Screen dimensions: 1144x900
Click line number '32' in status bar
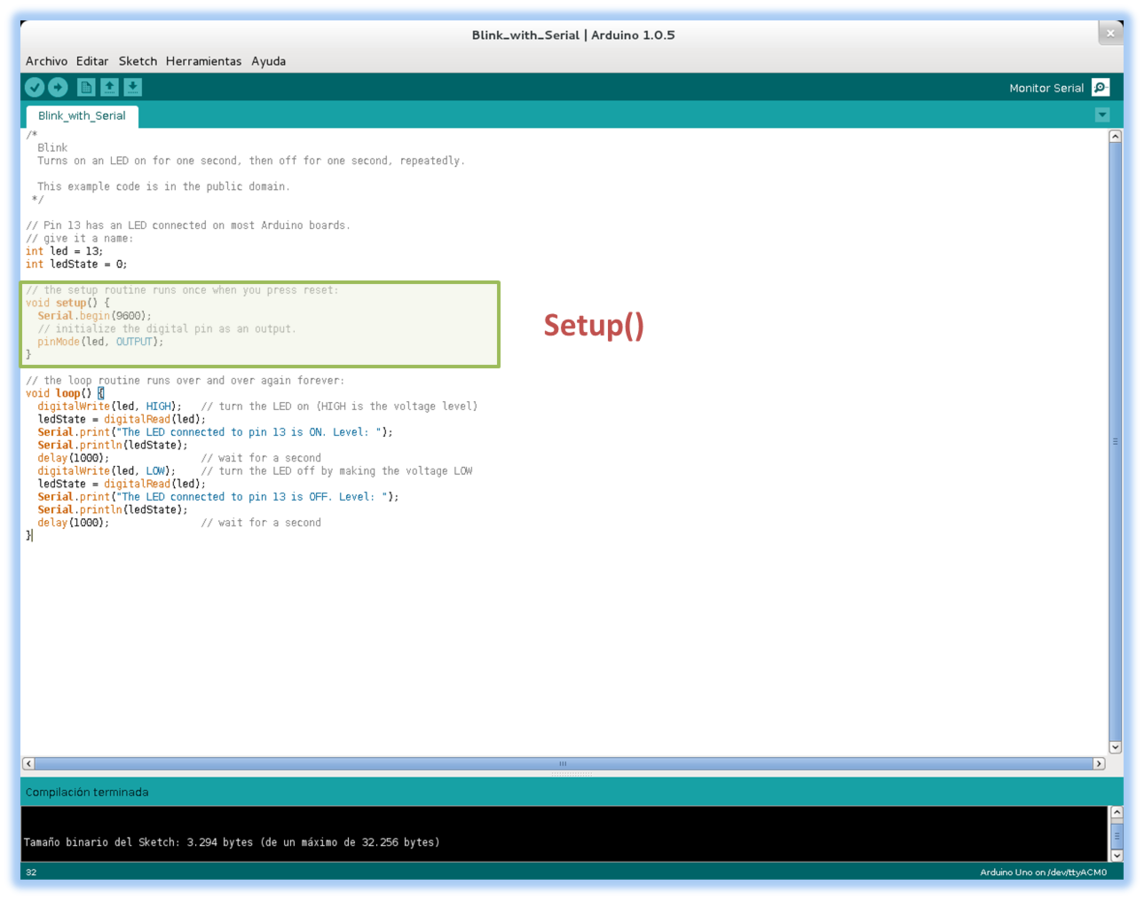coord(31,872)
